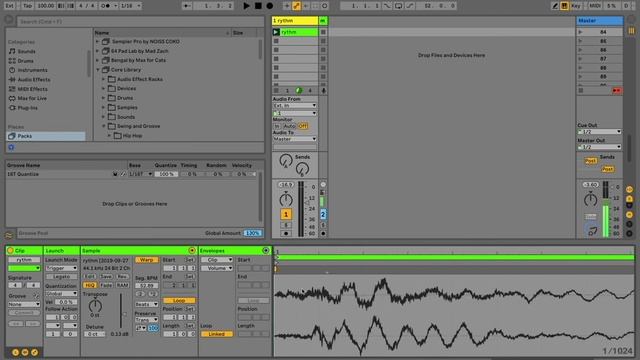Arm global recording with the round Record button

269,6
